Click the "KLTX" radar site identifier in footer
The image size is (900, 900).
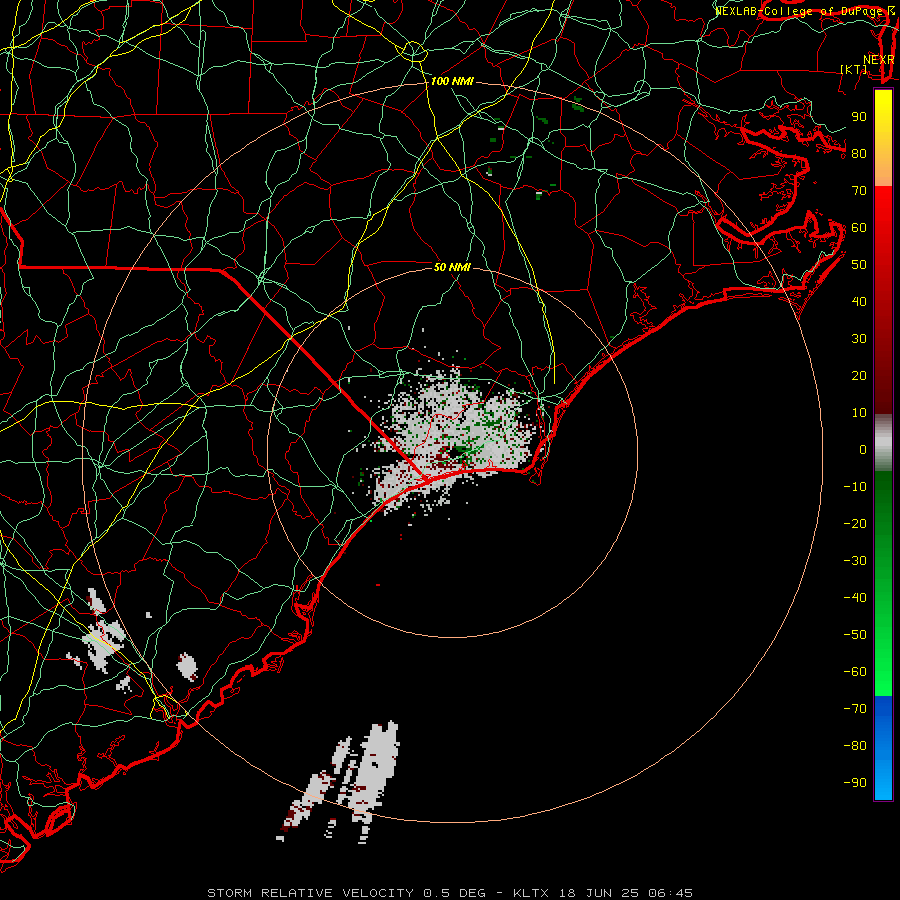click(x=531, y=893)
